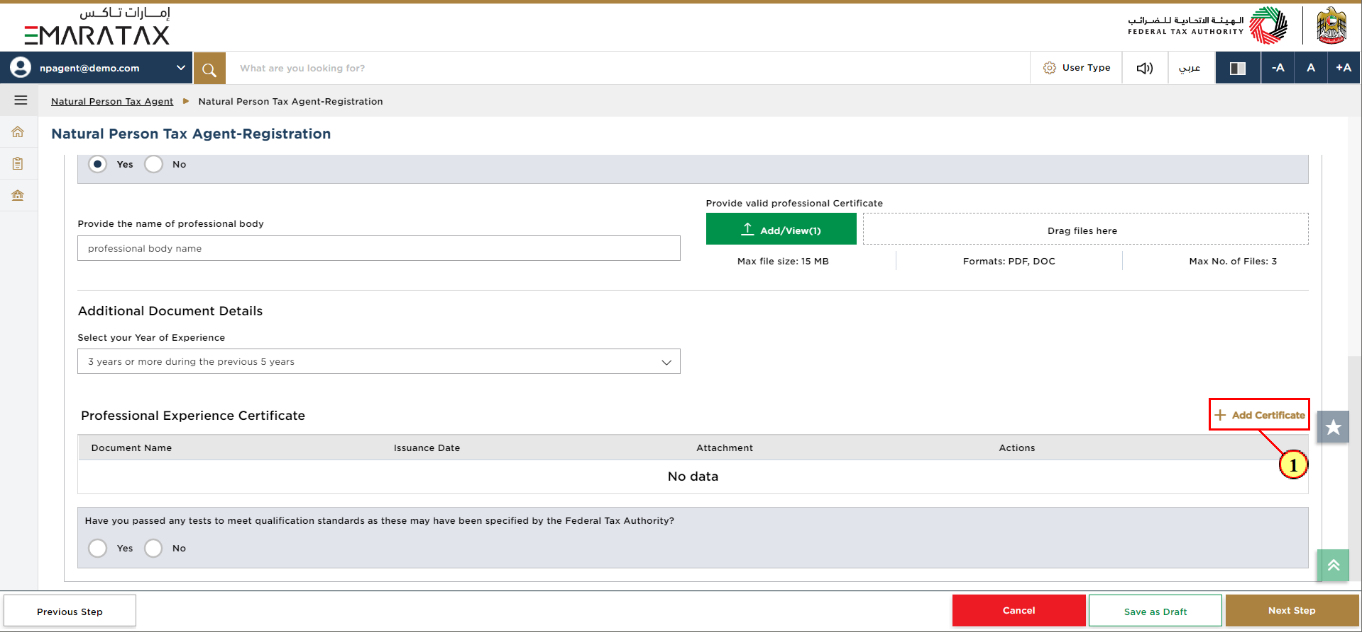The width and height of the screenshot is (1366, 637).
Task: Click the 'Max No. of Files: 3' text
Action: 1233,261
